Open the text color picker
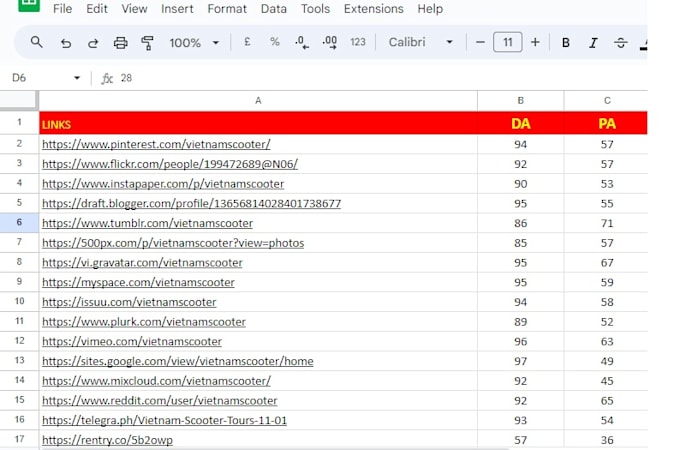680x450 pixels. point(644,43)
